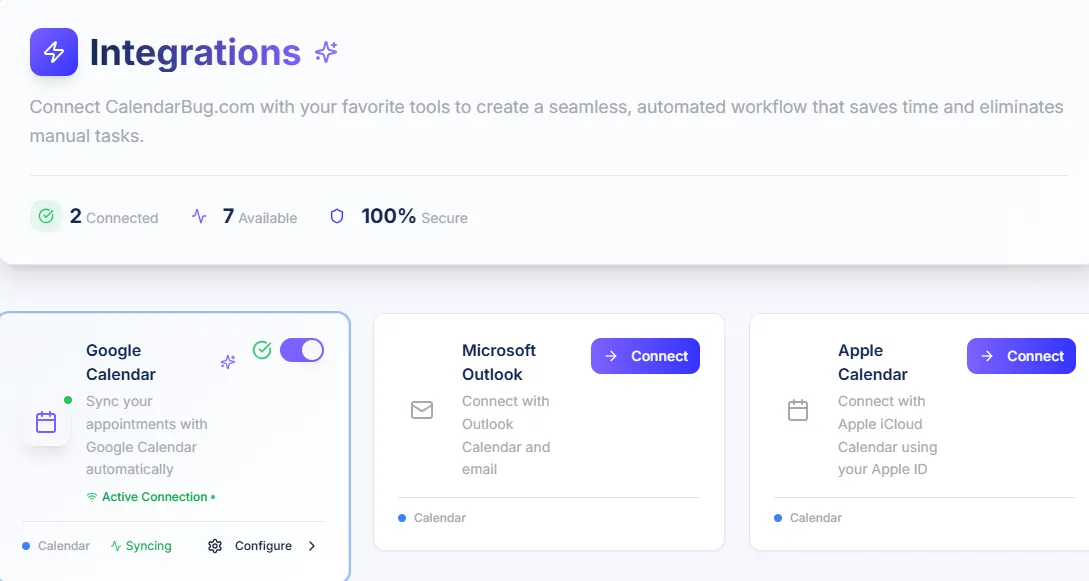The height and width of the screenshot is (581, 1089).
Task: Open the Configure option for Google Calendar
Action: (x=263, y=546)
